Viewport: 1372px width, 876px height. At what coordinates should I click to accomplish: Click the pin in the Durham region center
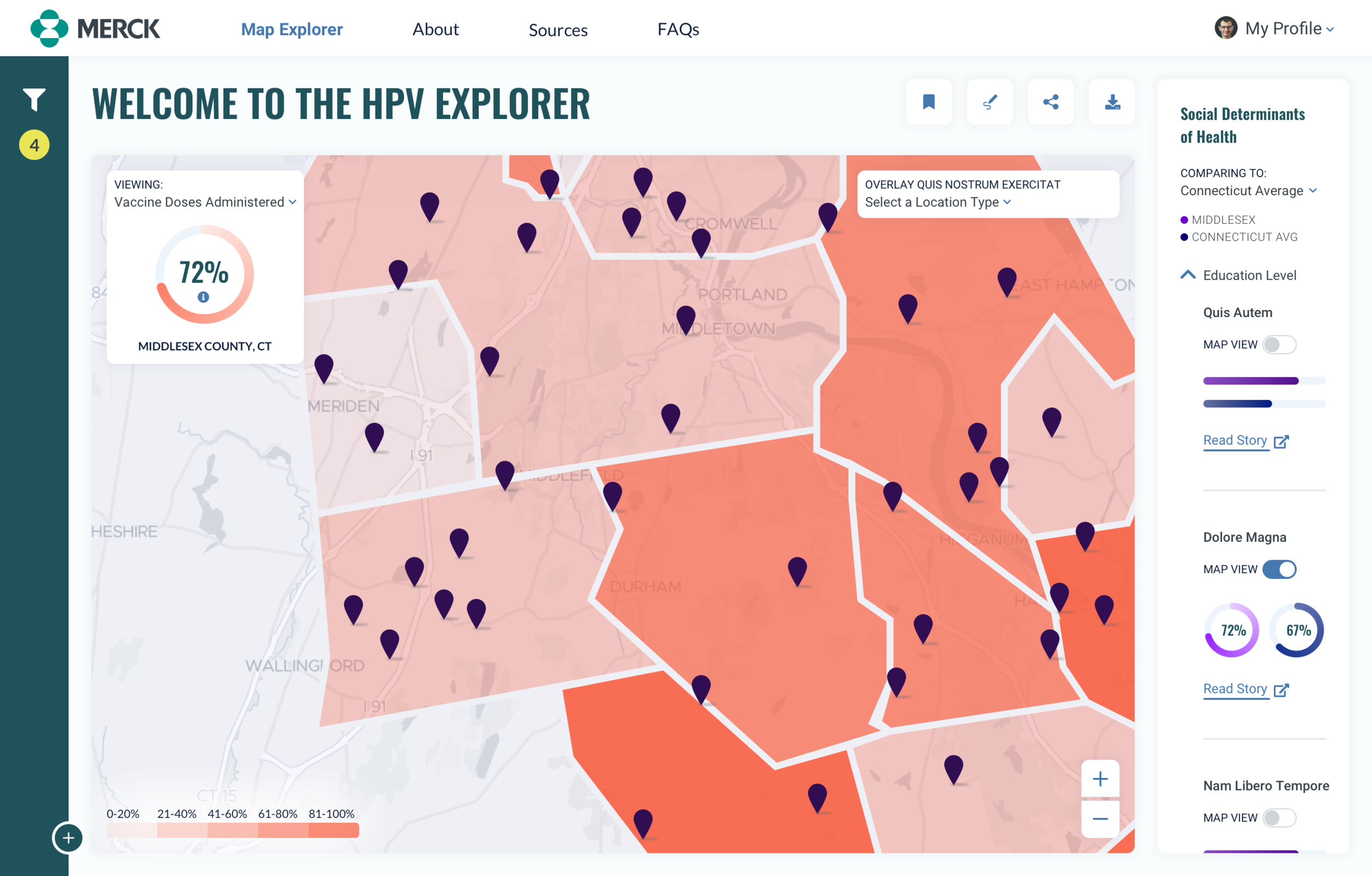(797, 571)
